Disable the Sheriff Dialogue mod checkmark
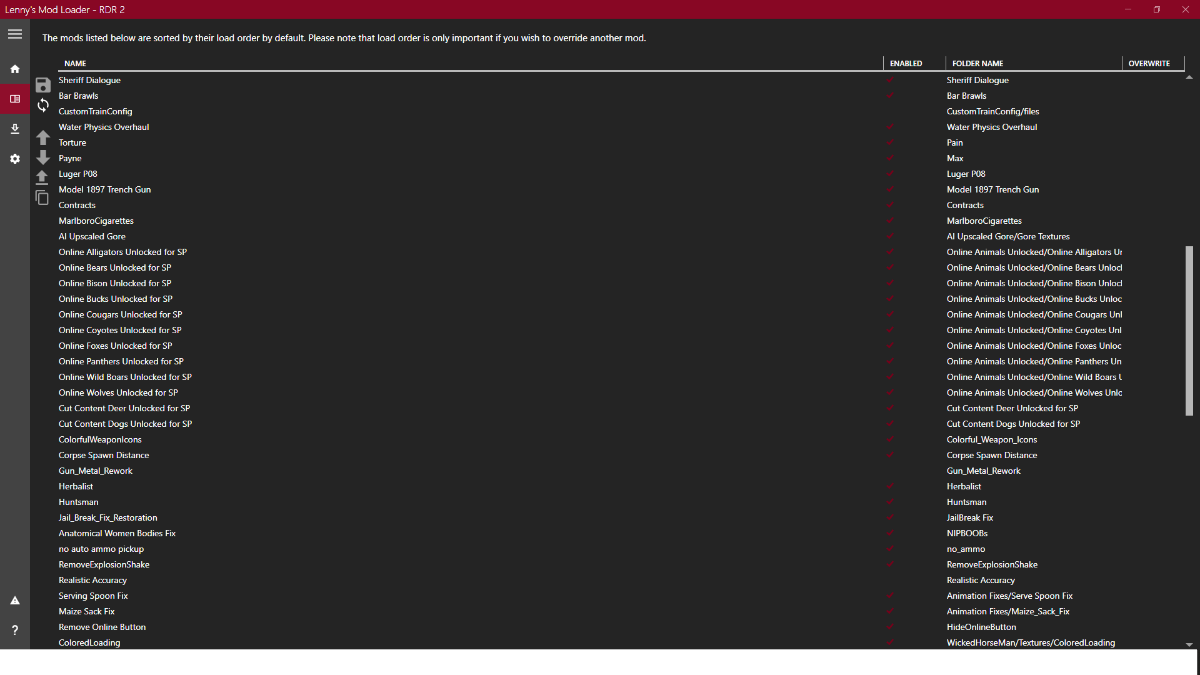 (x=890, y=80)
